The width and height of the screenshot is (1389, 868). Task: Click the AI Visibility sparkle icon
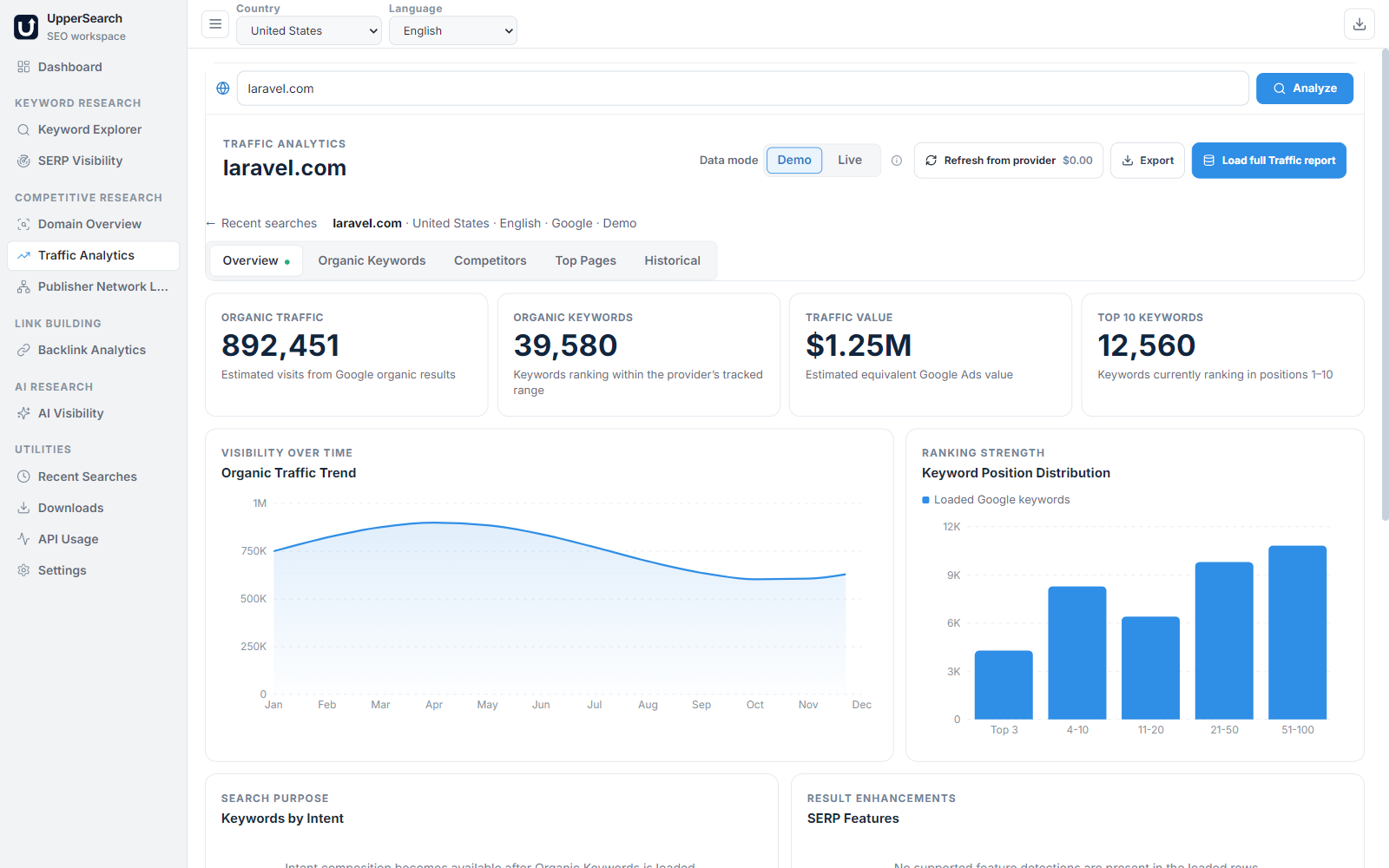(x=23, y=413)
